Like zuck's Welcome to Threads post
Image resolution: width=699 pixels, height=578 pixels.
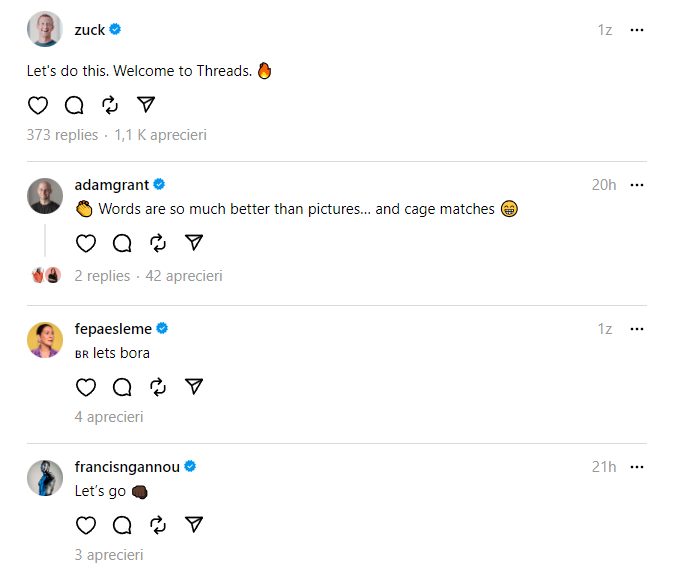click(37, 105)
